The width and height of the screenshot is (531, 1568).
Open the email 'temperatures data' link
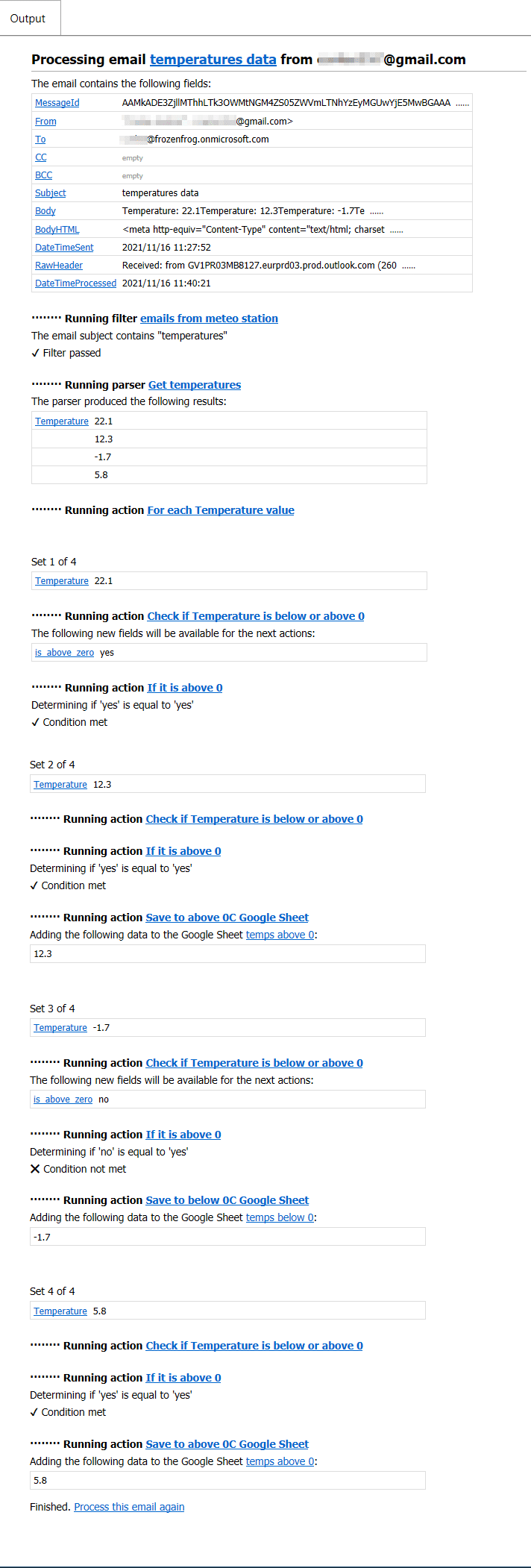pyautogui.click(x=213, y=60)
